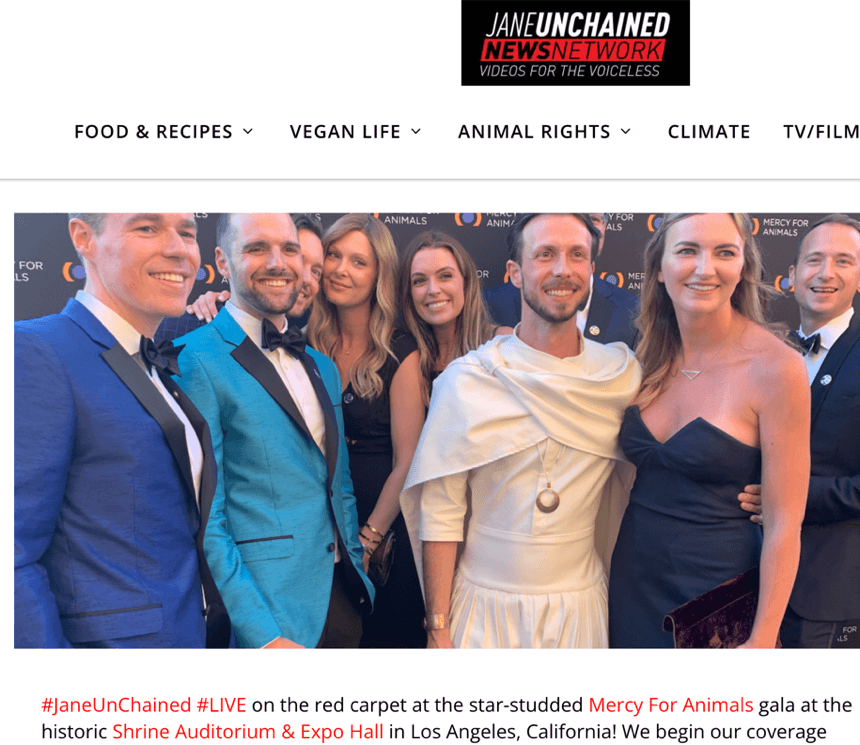The image size is (860, 745).
Task: Open Shrine Auditorium & Expo Hall link
Action: 248,732
